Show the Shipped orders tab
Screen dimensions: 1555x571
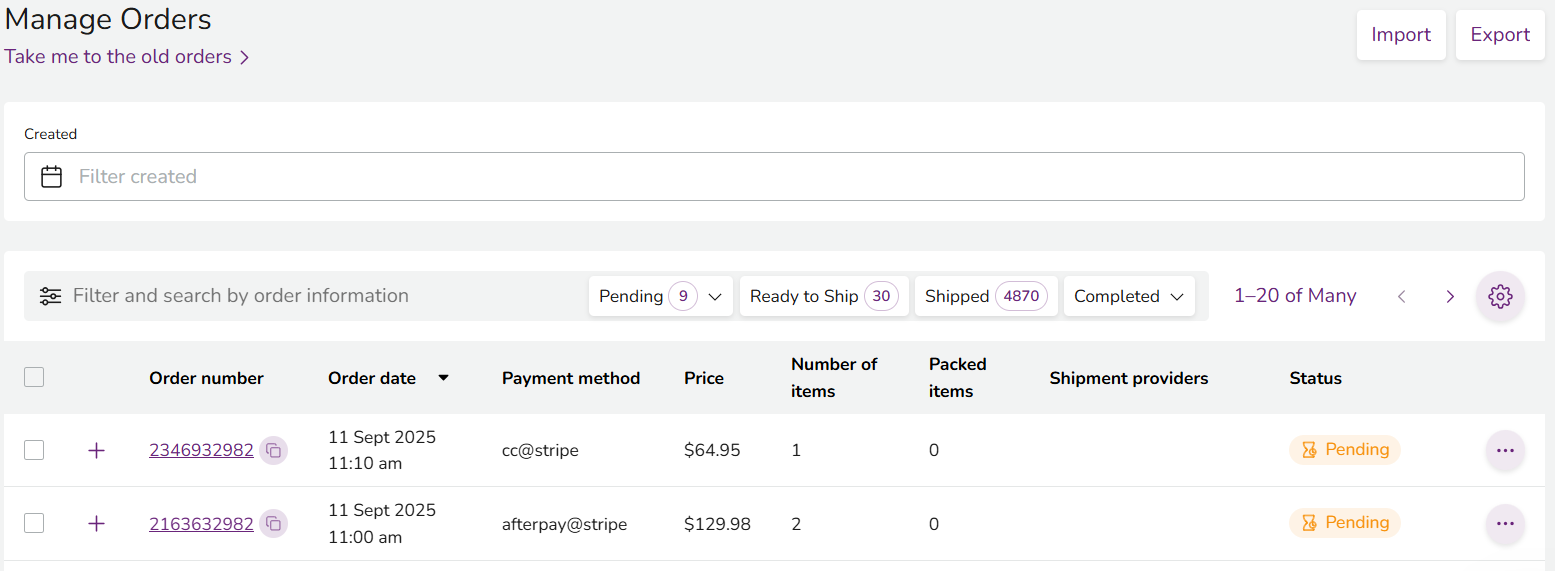click(985, 296)
